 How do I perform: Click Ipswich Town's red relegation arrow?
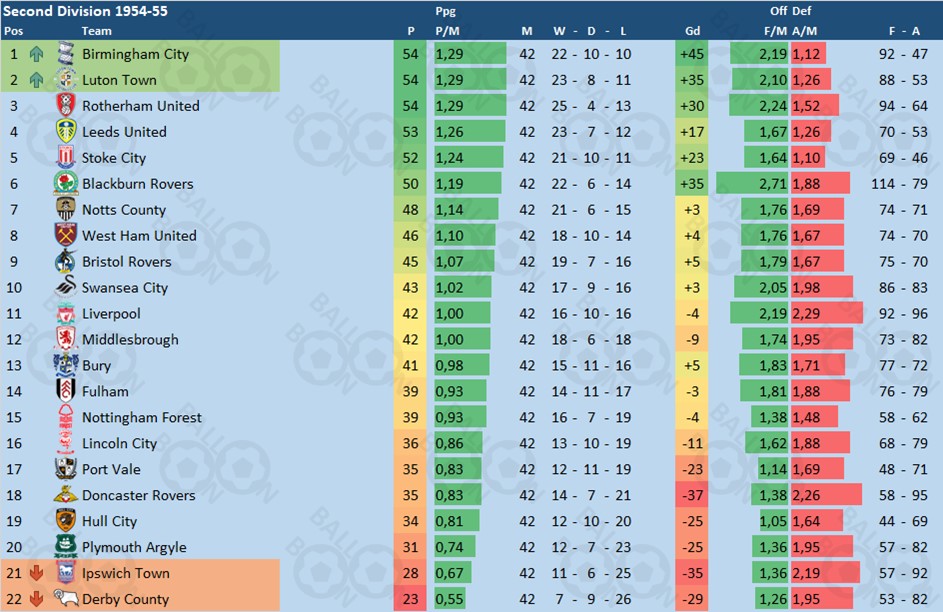click(x=37, y=573)
